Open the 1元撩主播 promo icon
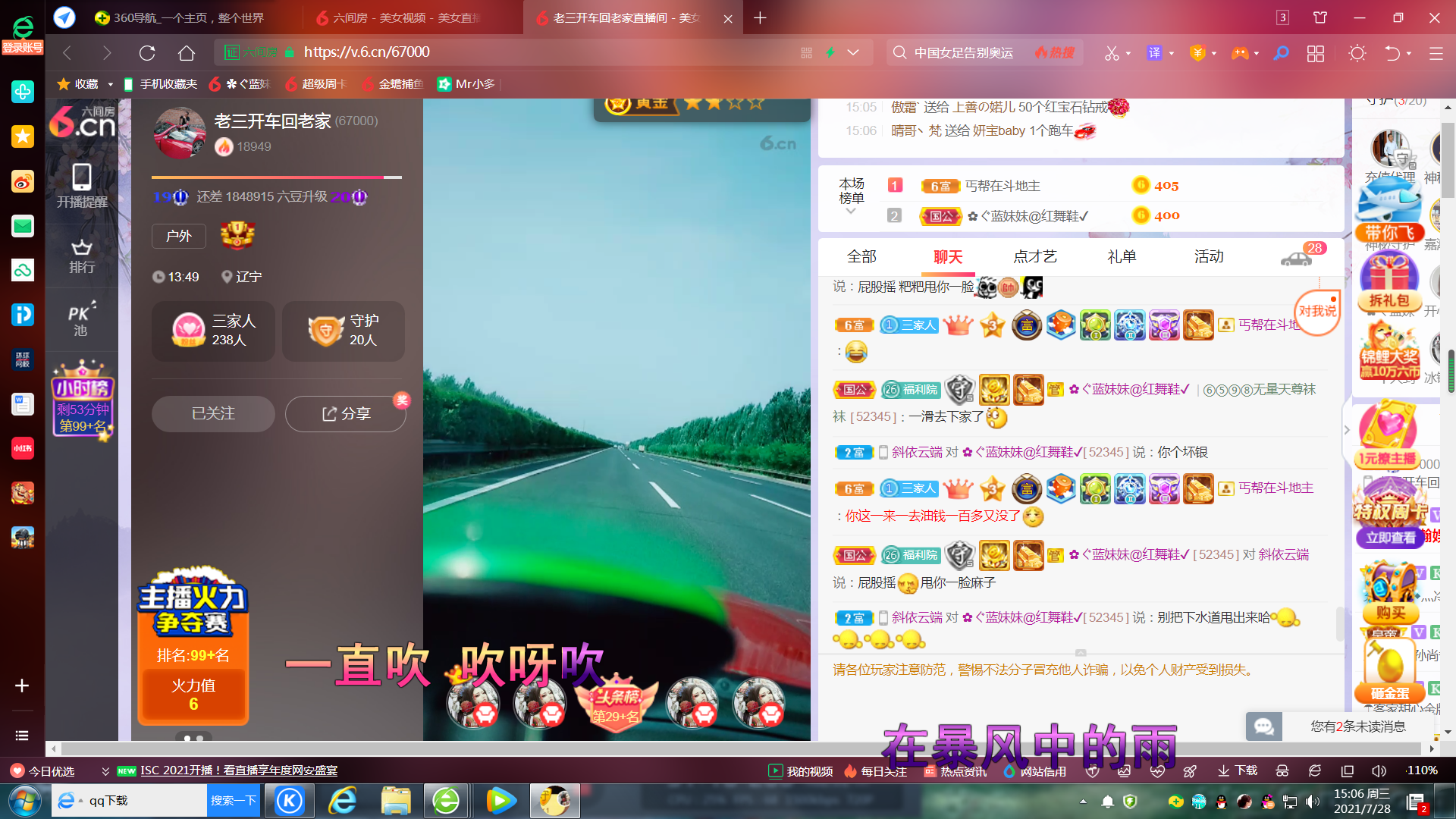 [1387, 435]
